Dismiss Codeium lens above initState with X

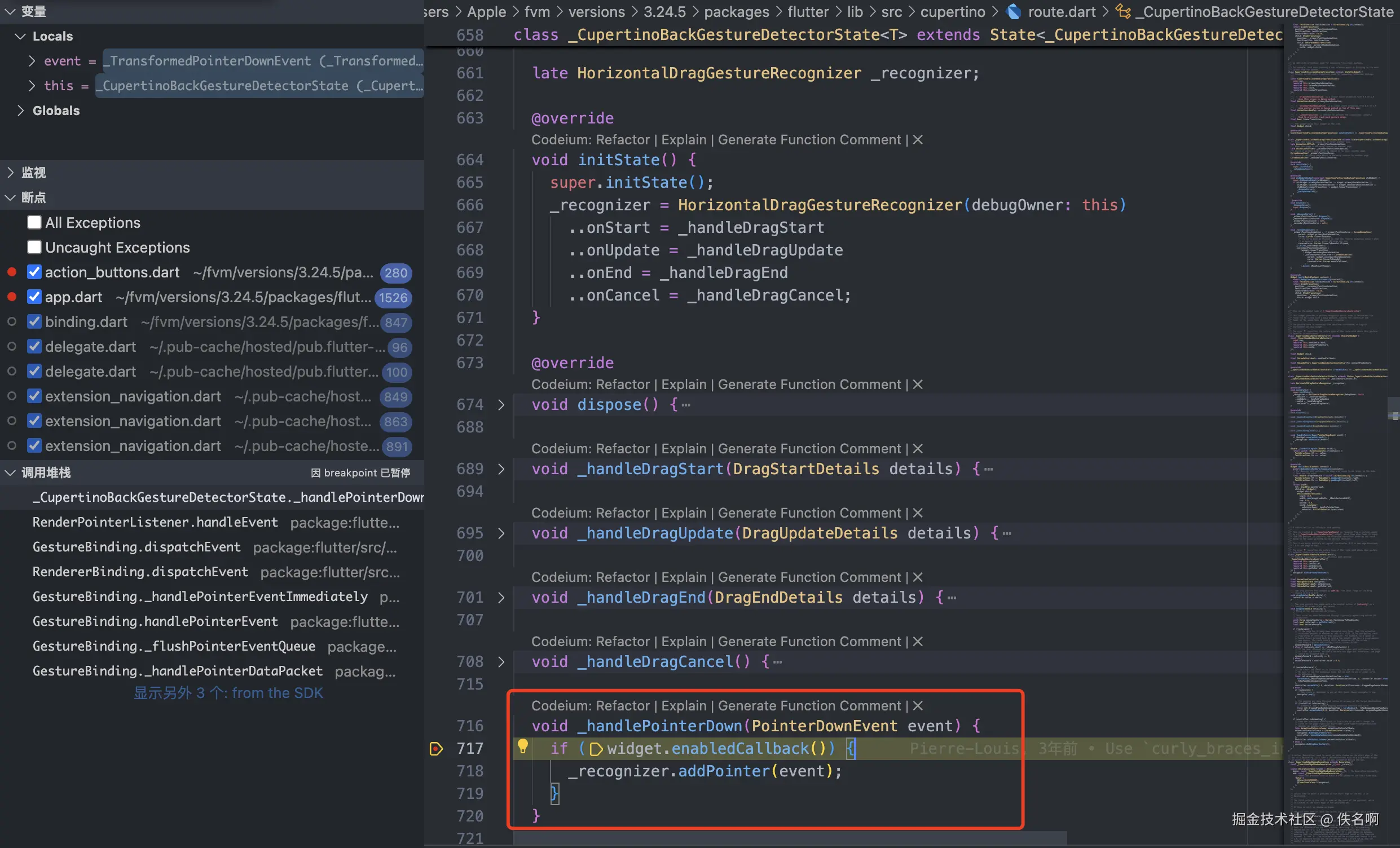[x=918, y=140]
